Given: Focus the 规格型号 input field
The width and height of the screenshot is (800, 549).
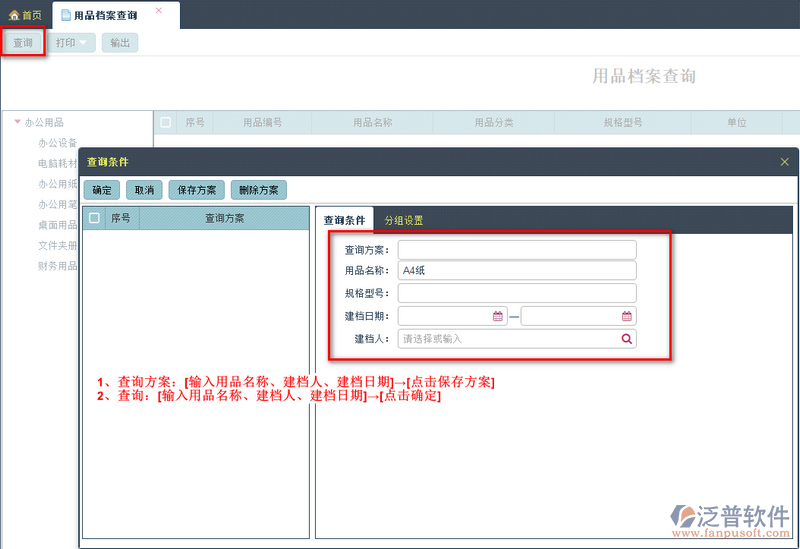Looking at the screenshot, I should click(x=517, y=293).
